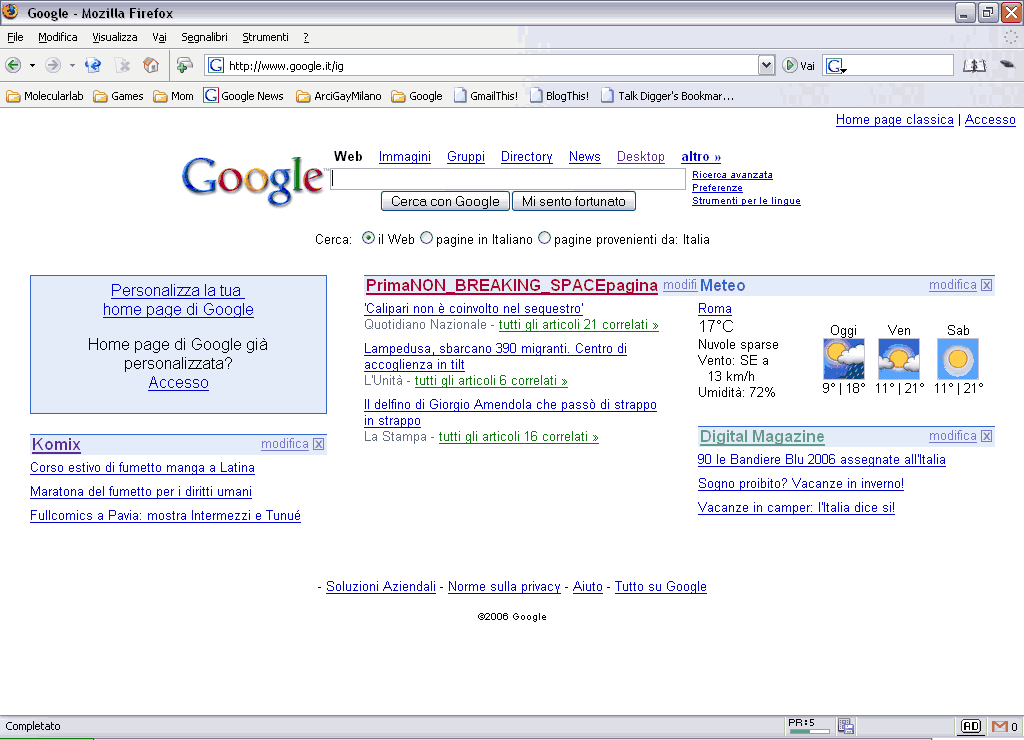Open the Roma weather link

[714, 308]
